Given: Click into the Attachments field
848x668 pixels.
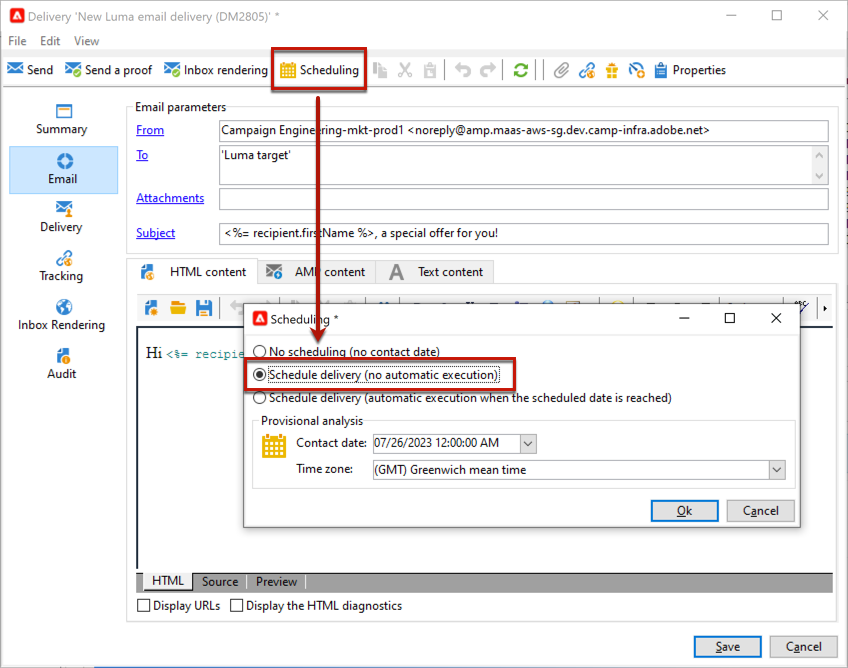Looking at the screenshot, I should [x=524, y=199].
